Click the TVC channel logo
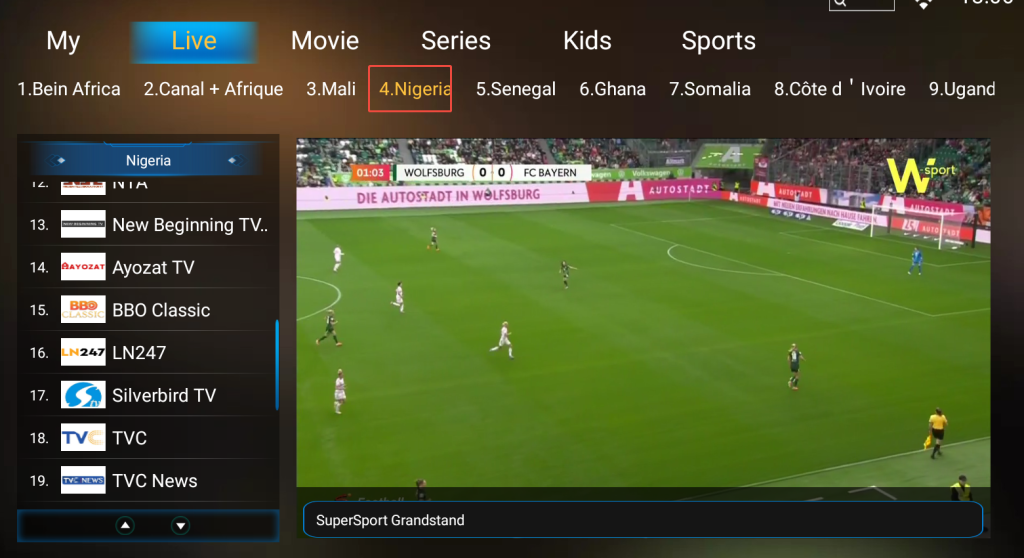This screenshot has width=1024, height=558. [x=83, y=437]
